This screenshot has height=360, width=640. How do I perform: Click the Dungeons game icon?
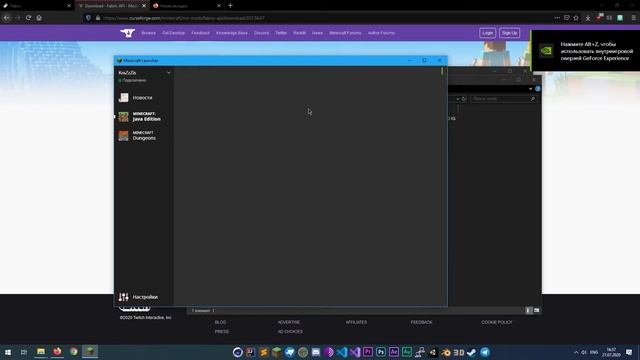tap(123, 136)
